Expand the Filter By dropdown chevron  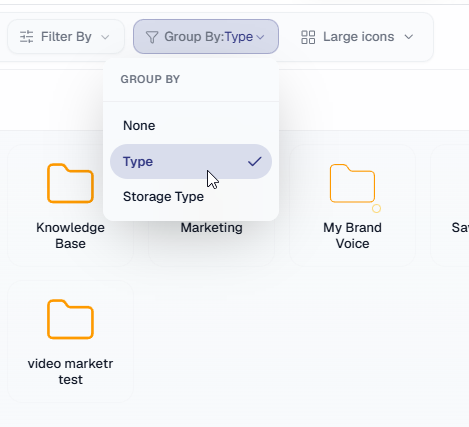[x=105, y=37]
